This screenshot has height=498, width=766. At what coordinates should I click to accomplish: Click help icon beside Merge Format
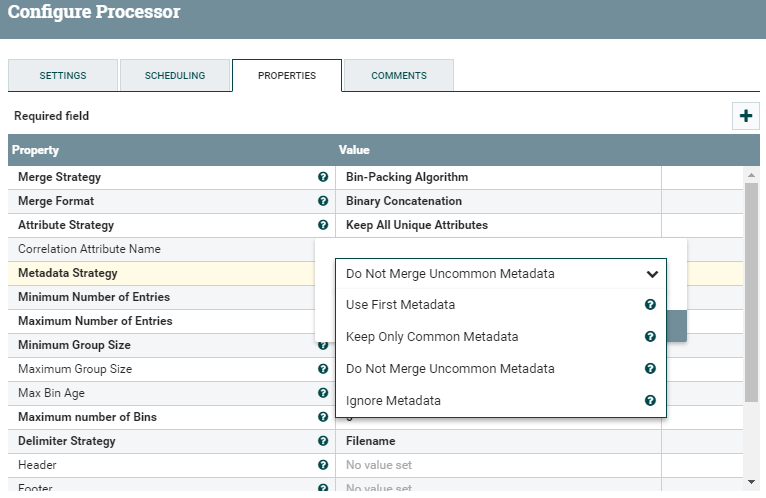323,201
